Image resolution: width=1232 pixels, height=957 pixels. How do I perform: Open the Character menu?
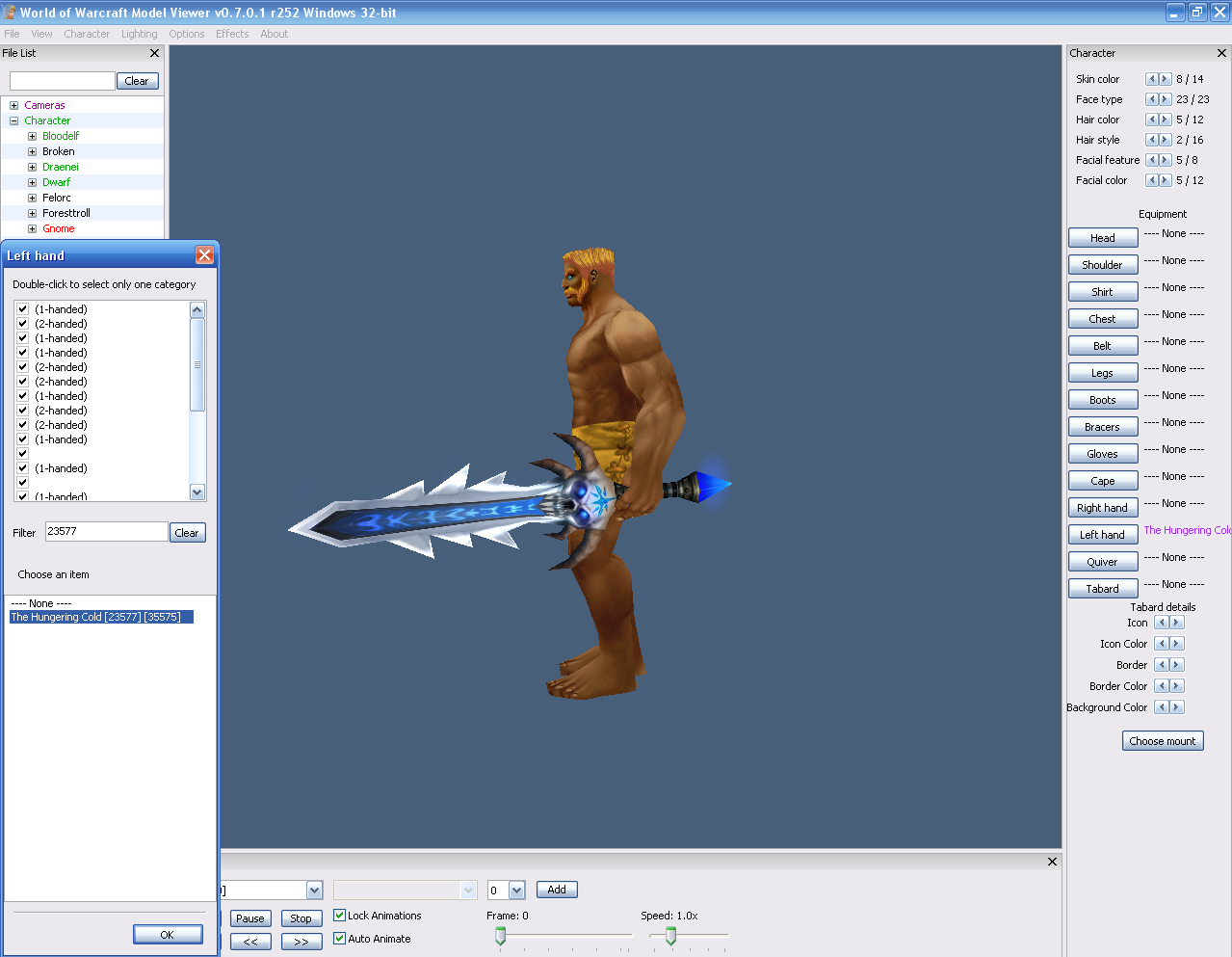[x=87, y=34]
